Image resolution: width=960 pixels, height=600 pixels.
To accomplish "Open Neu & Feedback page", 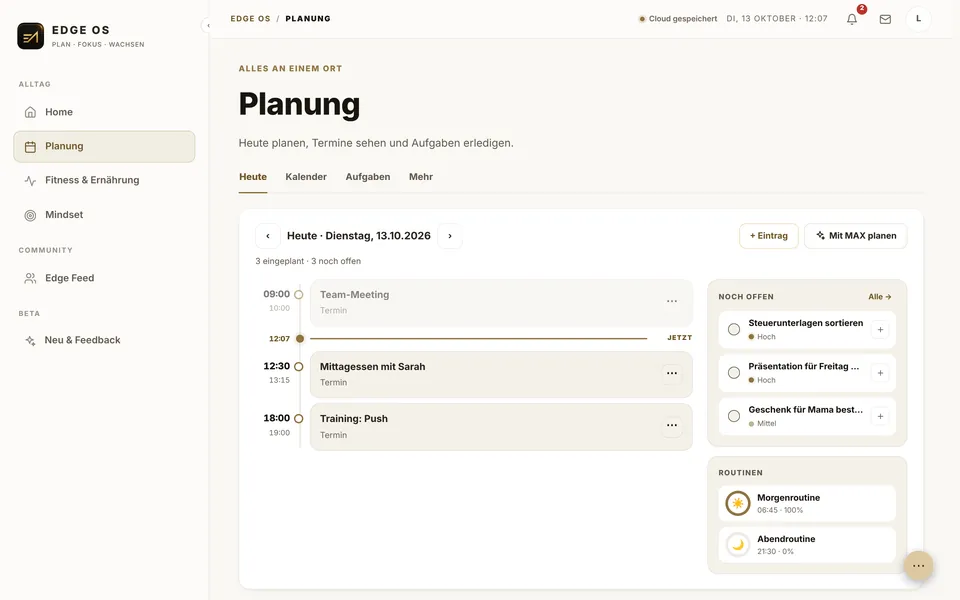I will coord(104,340).
